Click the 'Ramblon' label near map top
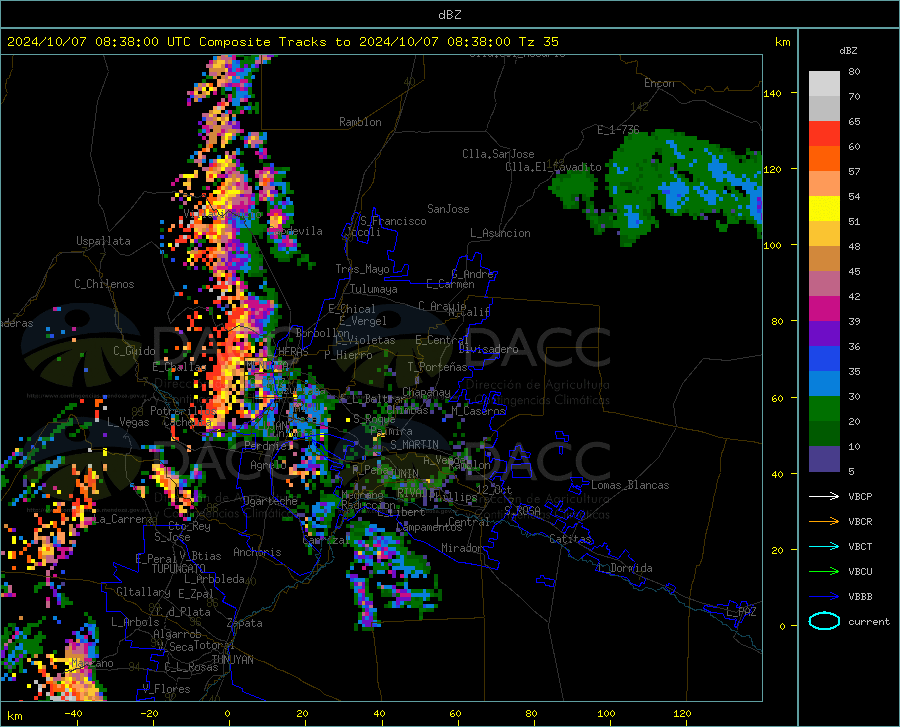This screenshot has height=727, width=900. (360, 122)
